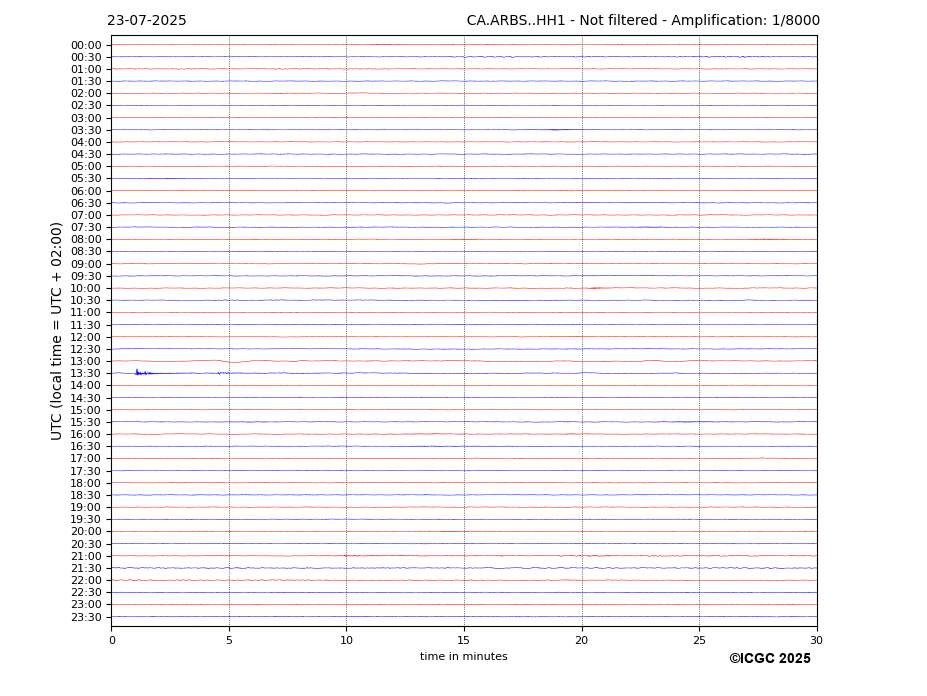Click the dark red blip on the 10:00 trace near minute 20
This screenshot has width=927, height=696.
coord(594,288)
